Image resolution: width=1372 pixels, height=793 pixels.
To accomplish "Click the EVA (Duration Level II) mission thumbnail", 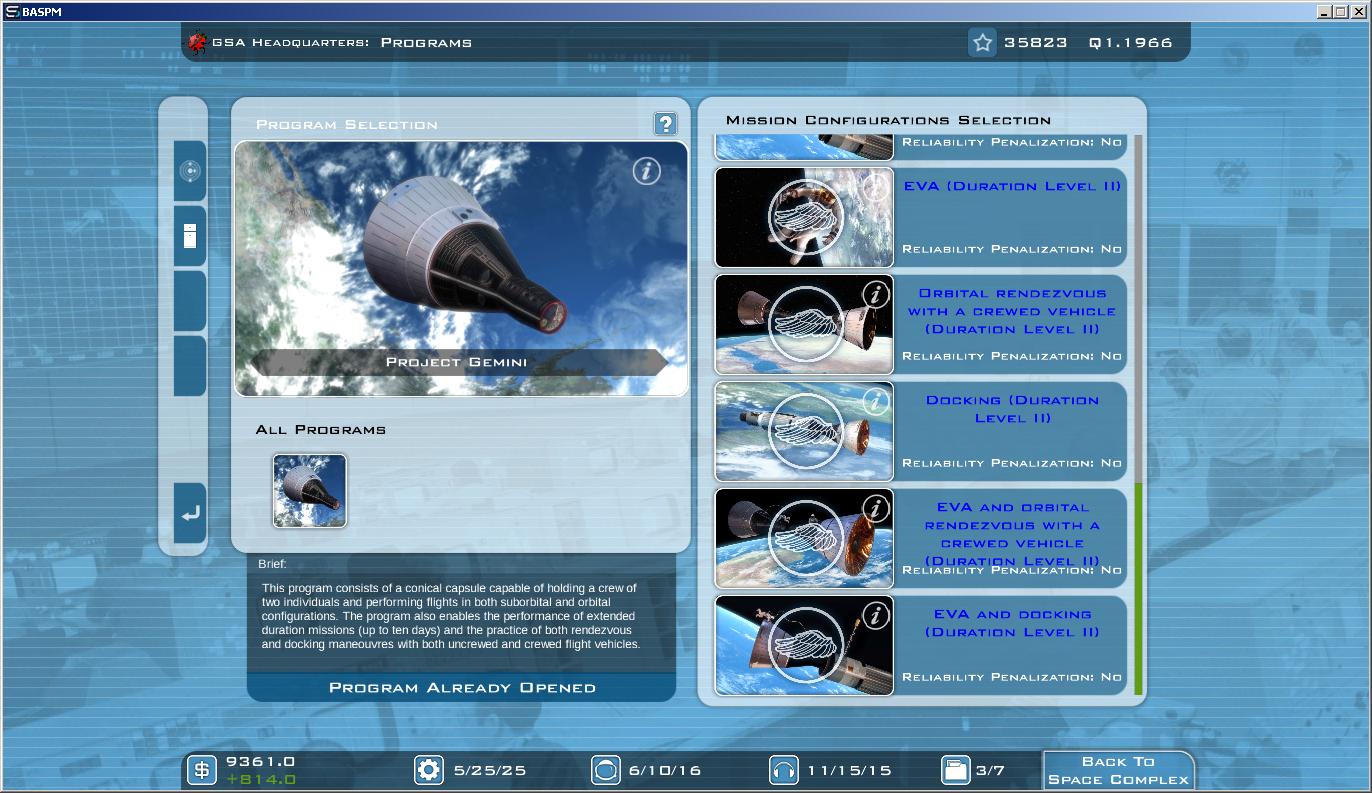I will (804, 217).
